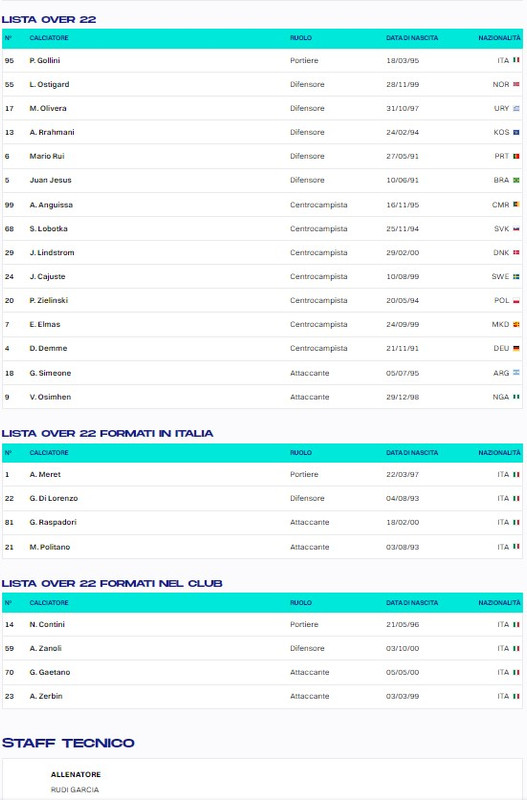
Task: Select player name L. Ostigard
Action: click(x=49, y=84)
